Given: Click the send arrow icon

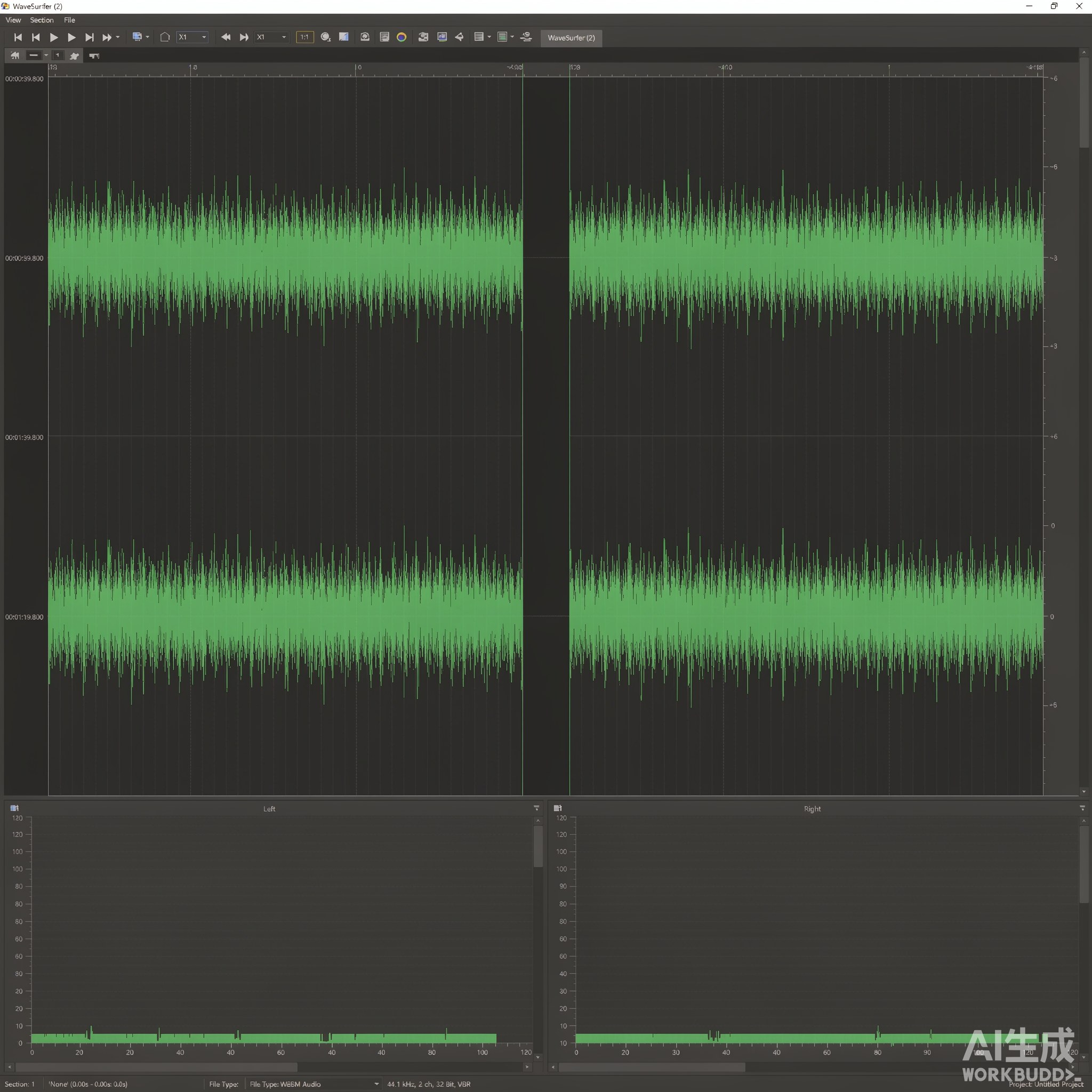Looking at the screenshot, I should (460, 37).
